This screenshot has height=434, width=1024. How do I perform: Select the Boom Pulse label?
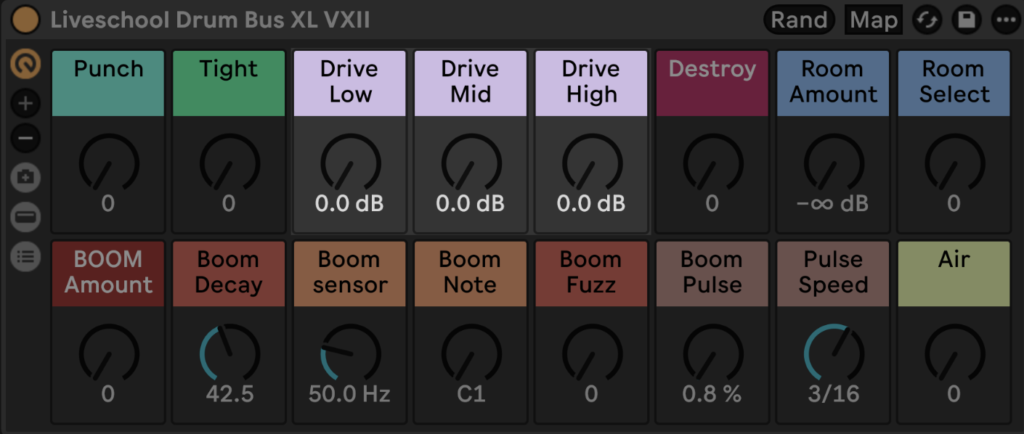coord(712,274)
